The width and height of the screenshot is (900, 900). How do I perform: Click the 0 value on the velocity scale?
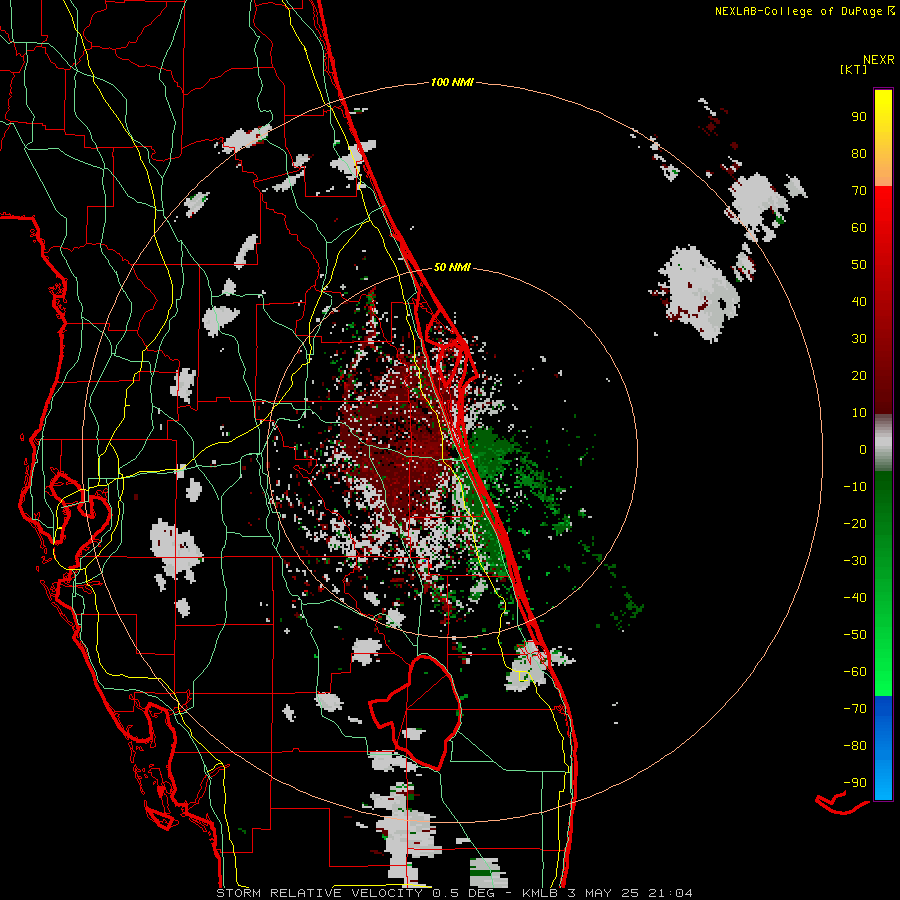click(x=863, y=450)
